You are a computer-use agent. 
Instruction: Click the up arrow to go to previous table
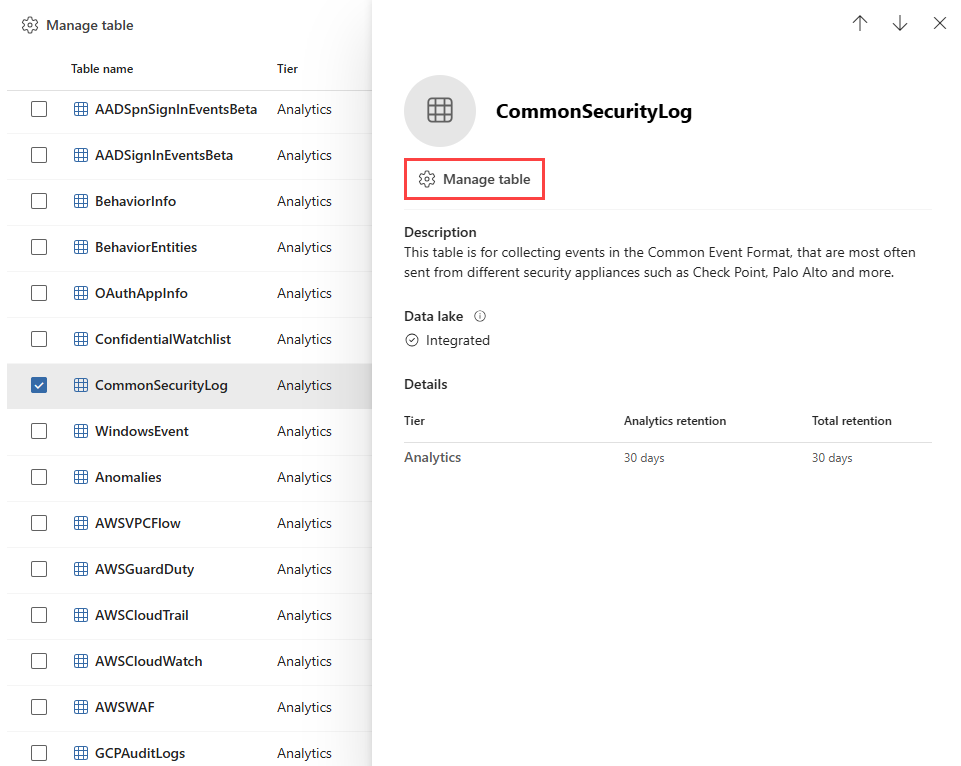(860, 23)
